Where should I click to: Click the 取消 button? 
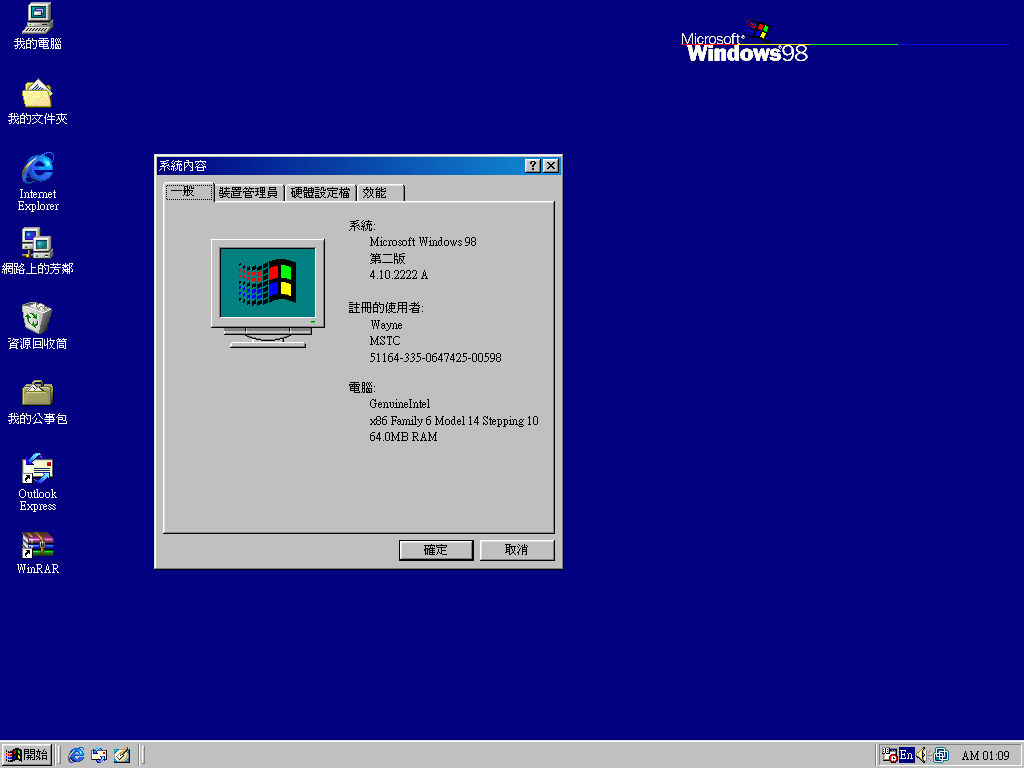(x=517, y=550)
